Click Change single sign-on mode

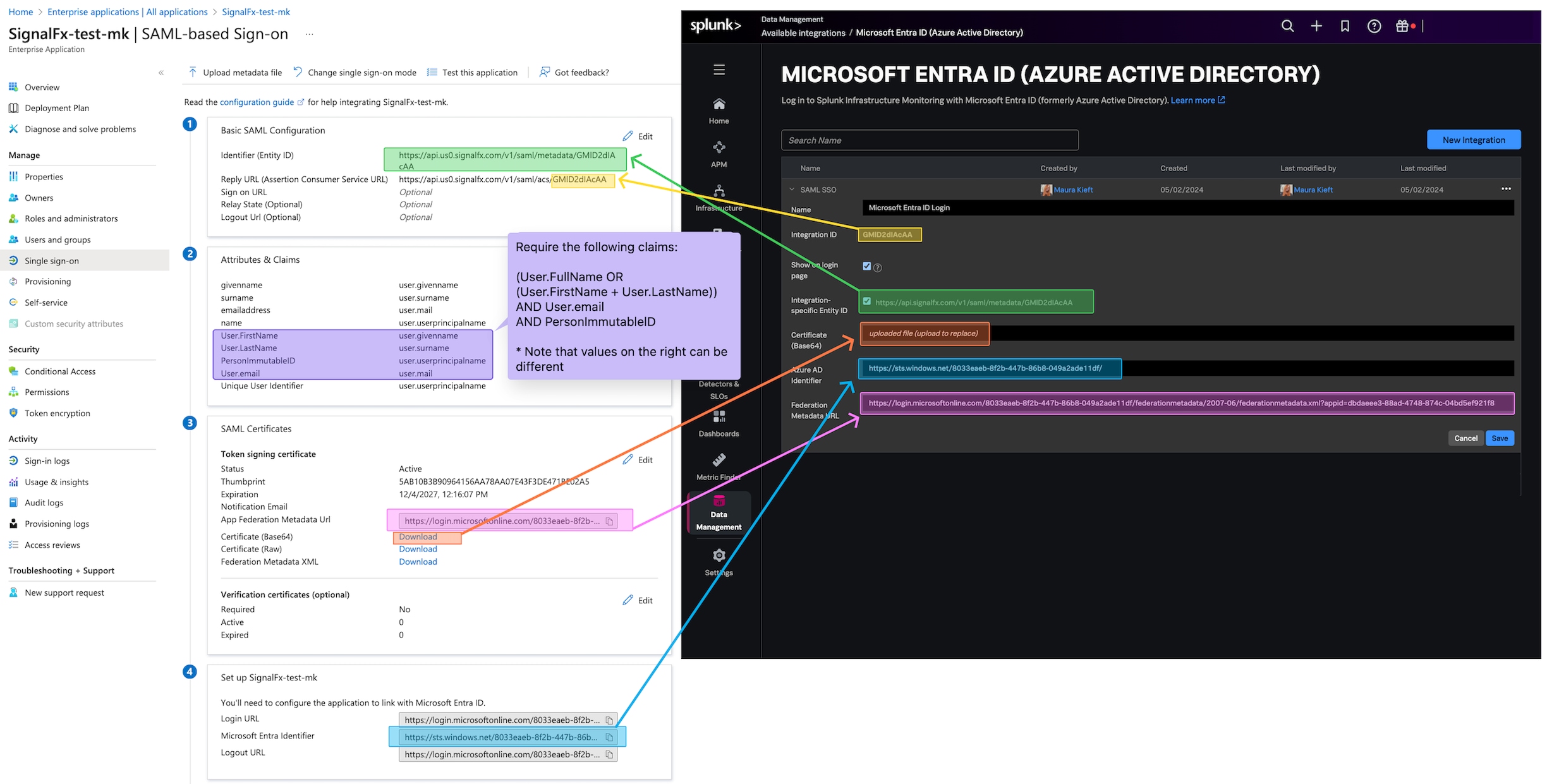point(355,73)
